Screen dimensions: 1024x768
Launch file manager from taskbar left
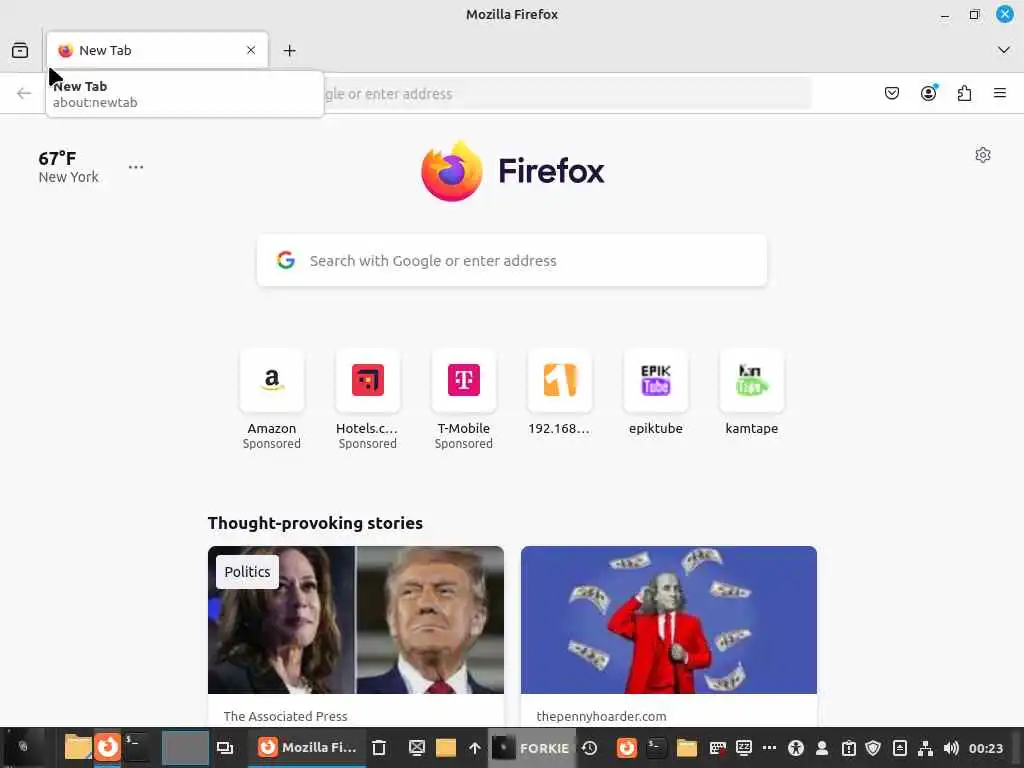(78, 747)
